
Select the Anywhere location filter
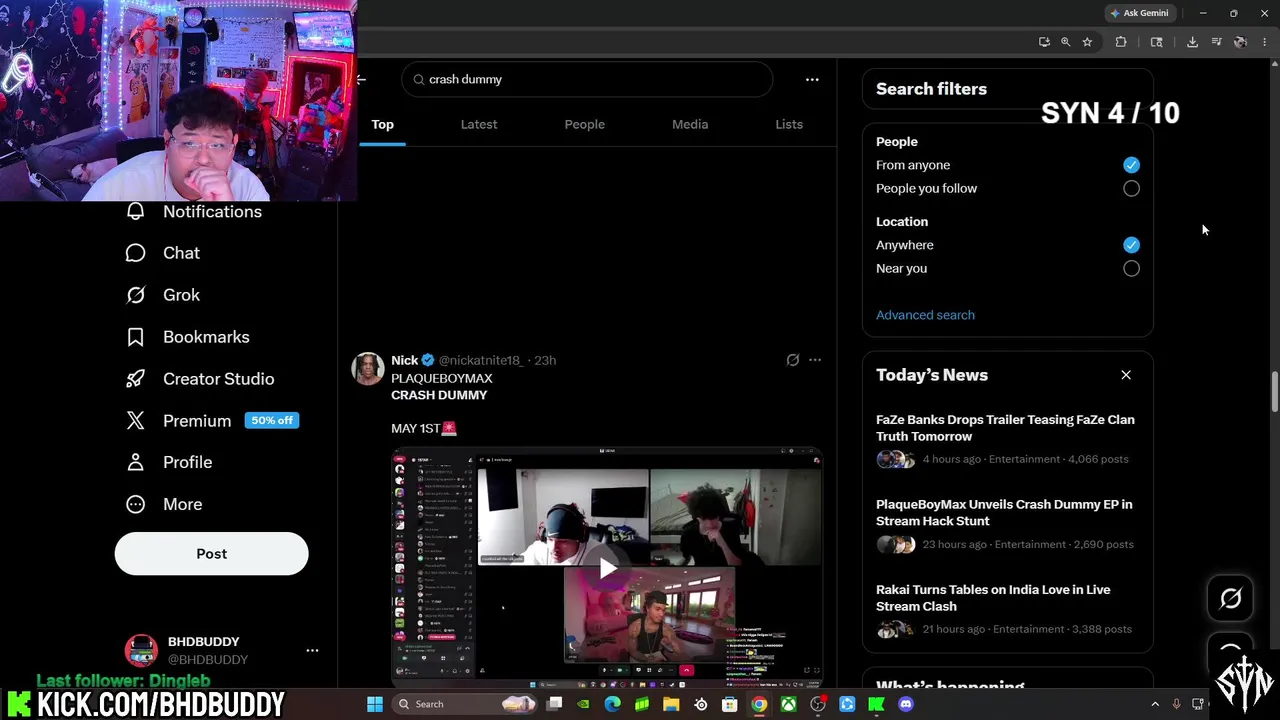tap(1131, 245)
